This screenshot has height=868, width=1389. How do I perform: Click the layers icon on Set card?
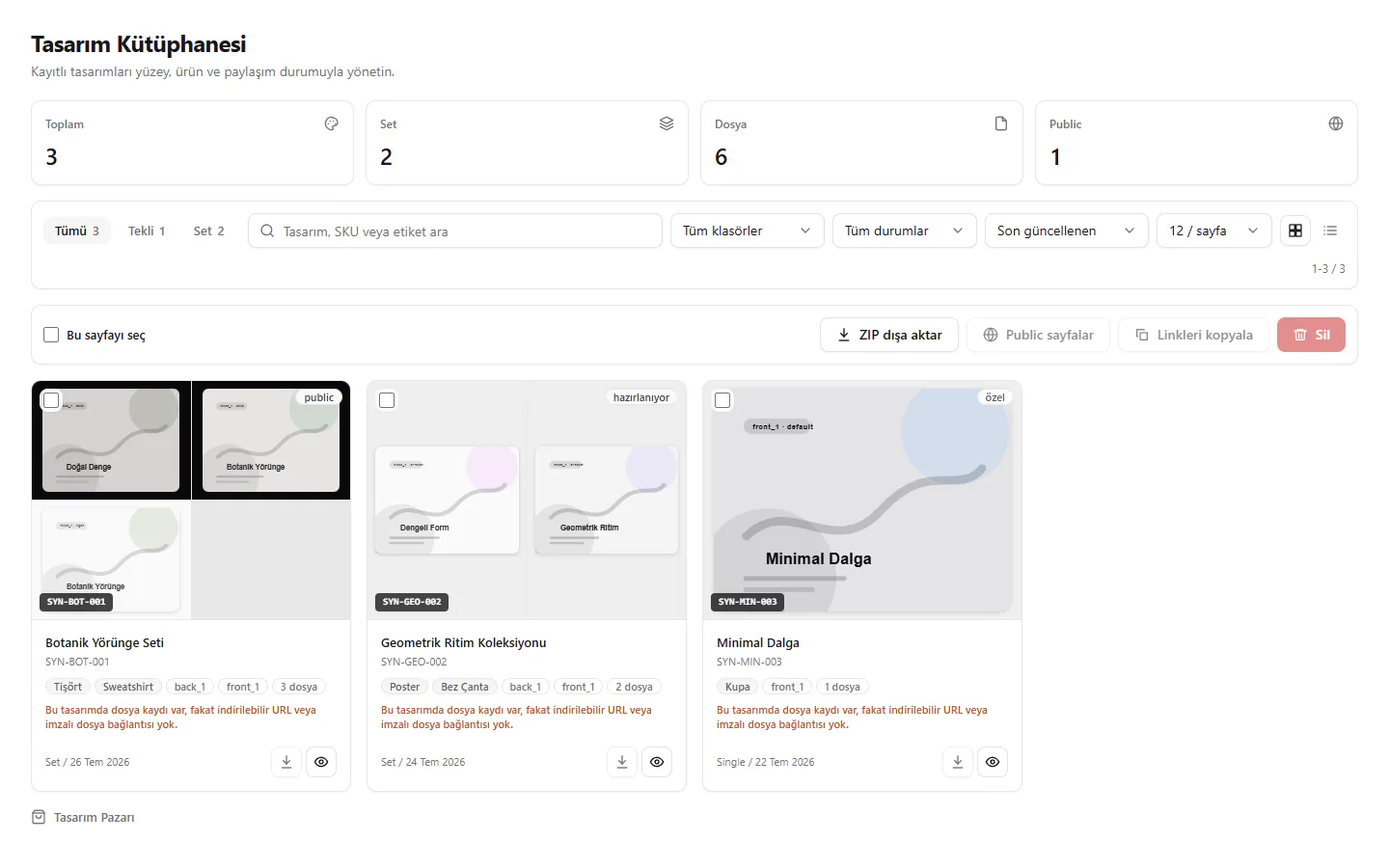click(x=667, y=123)
